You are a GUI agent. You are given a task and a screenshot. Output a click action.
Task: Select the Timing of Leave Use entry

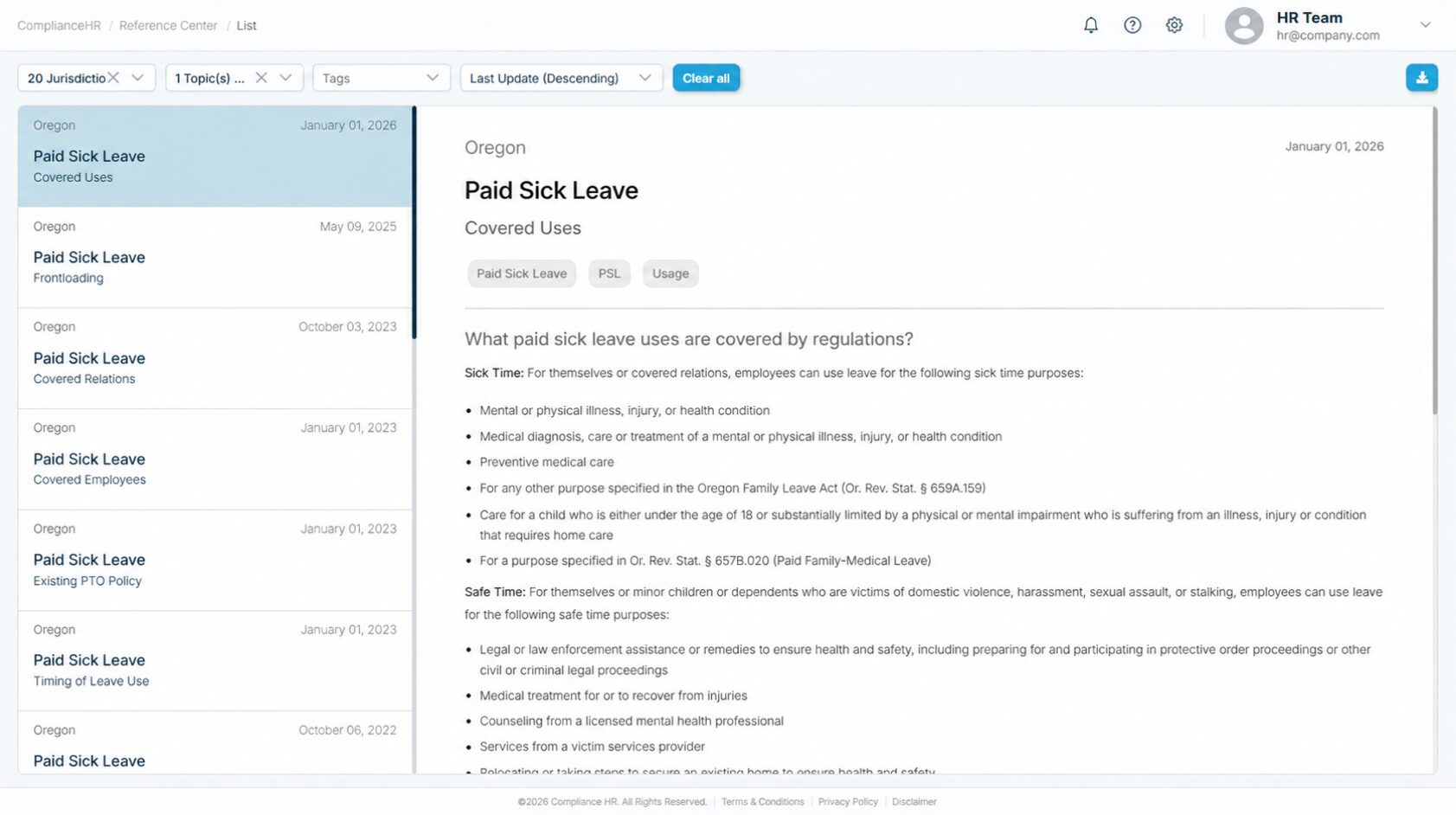[215, 661]
